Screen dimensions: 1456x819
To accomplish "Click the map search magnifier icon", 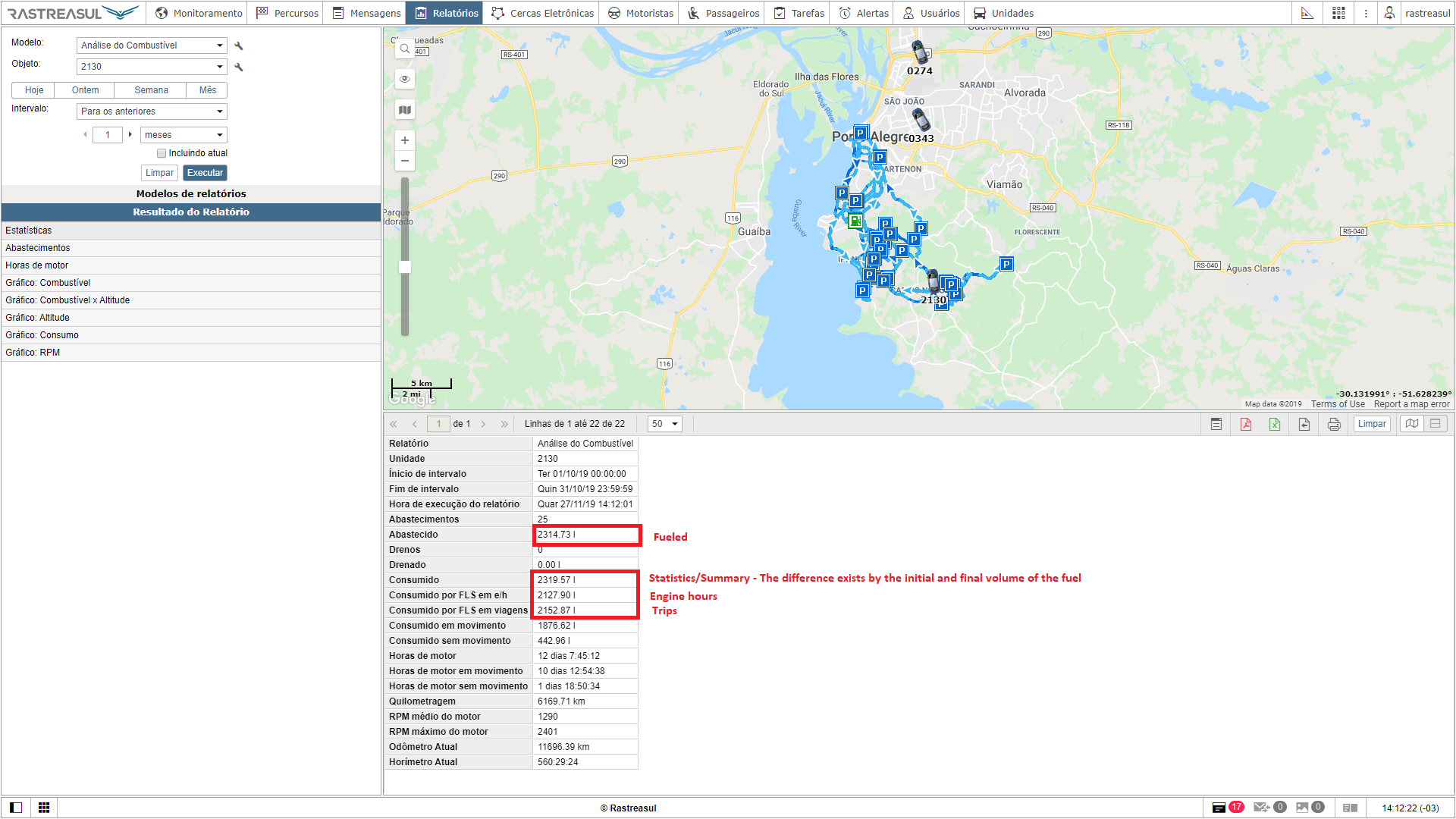I will point(405,49).
